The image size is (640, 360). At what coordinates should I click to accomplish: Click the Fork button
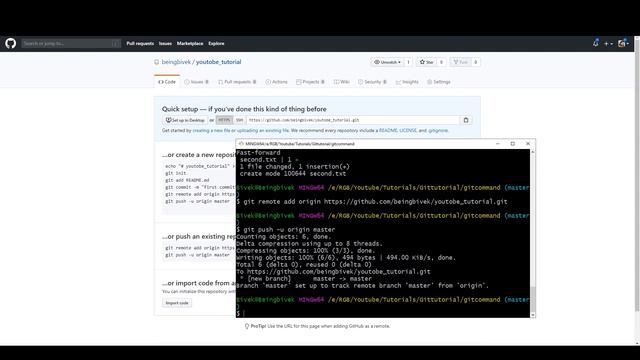(x=460, y=62)
